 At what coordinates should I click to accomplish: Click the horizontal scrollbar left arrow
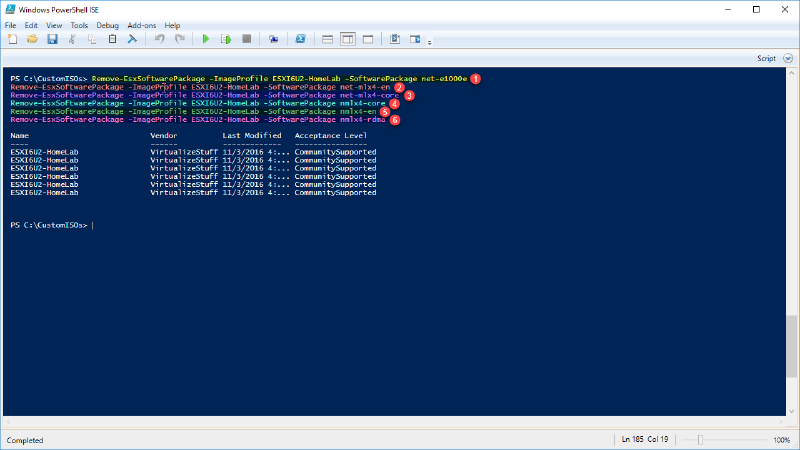pos(8,421)
